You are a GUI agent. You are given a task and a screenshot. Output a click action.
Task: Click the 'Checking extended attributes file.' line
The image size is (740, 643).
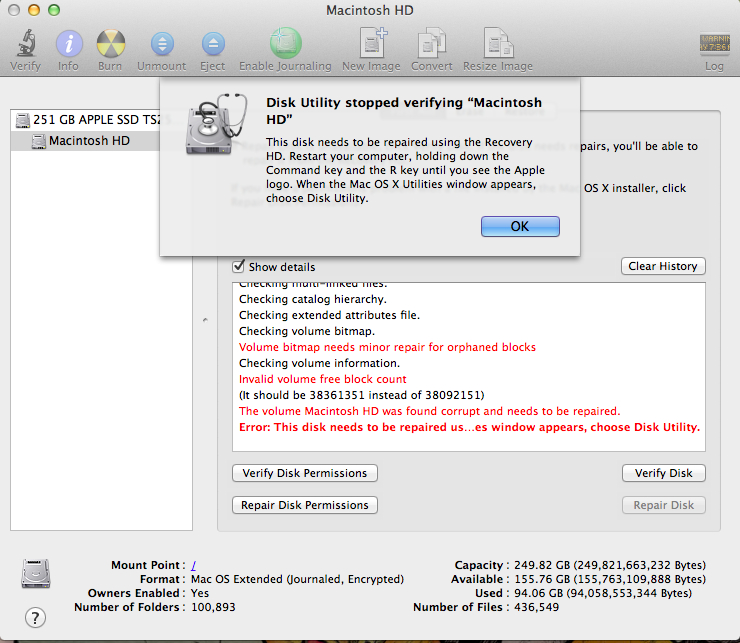329,315
